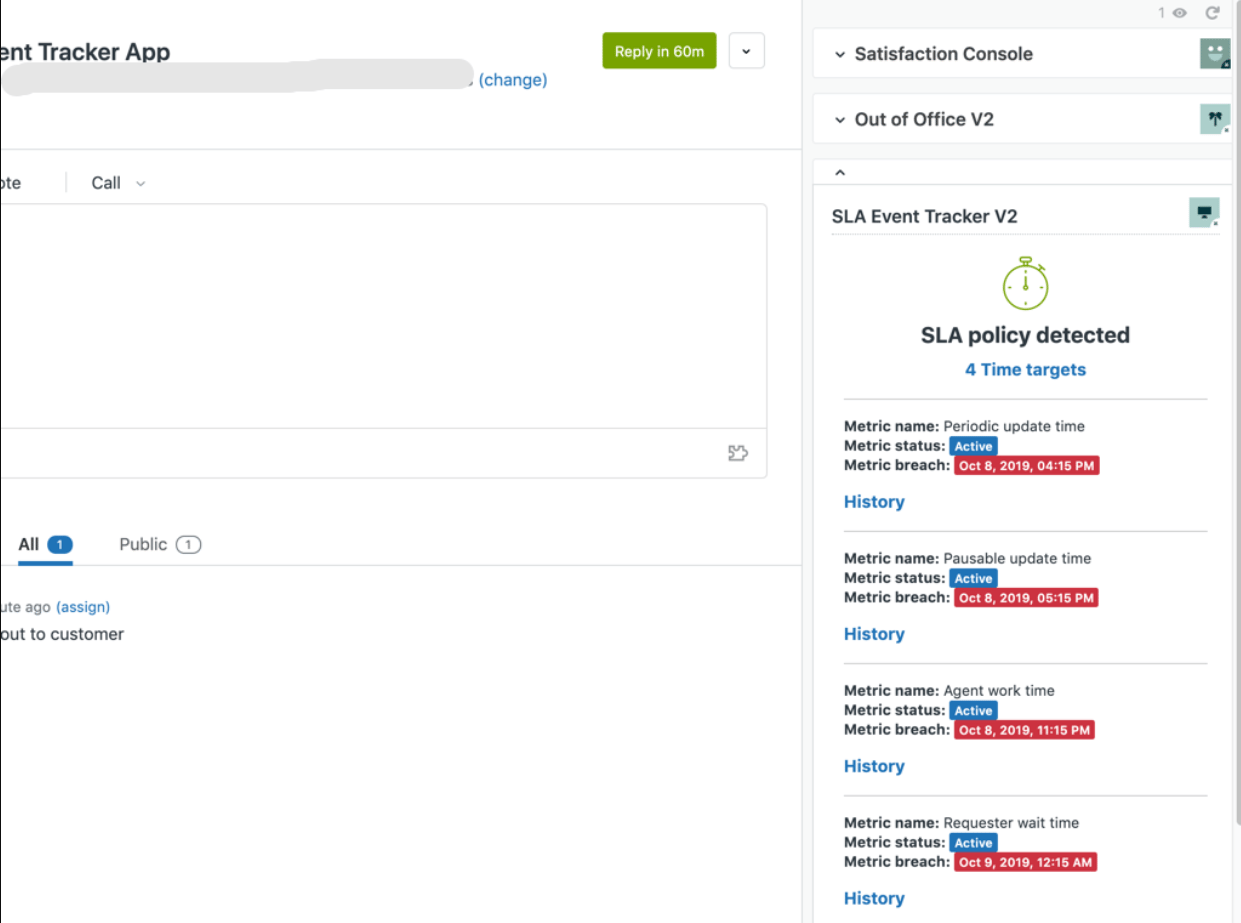Refresh the apps sidebar
1241x923 pixels.
1213,13
